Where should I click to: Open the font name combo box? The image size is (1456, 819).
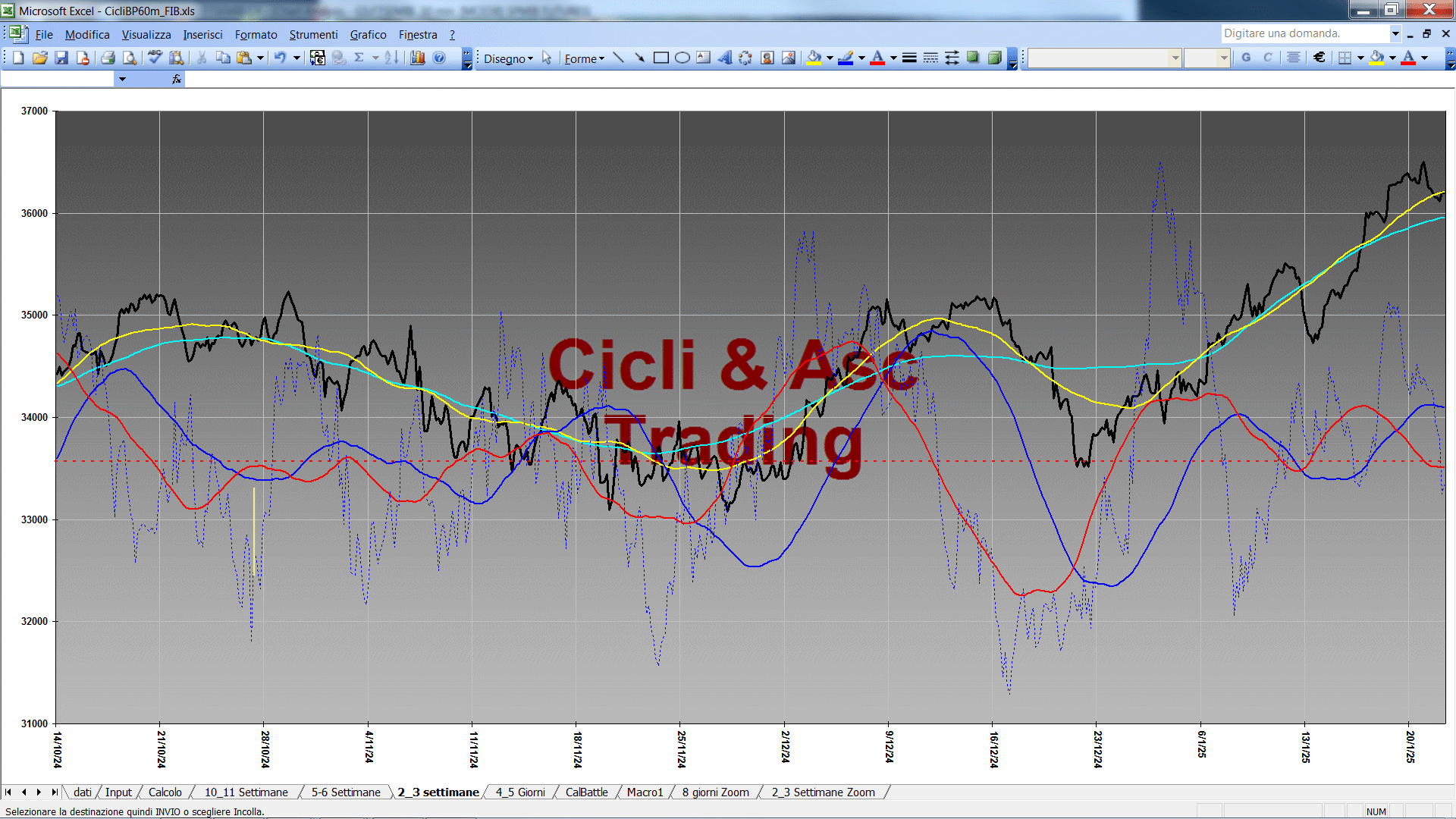(1105, 58)
